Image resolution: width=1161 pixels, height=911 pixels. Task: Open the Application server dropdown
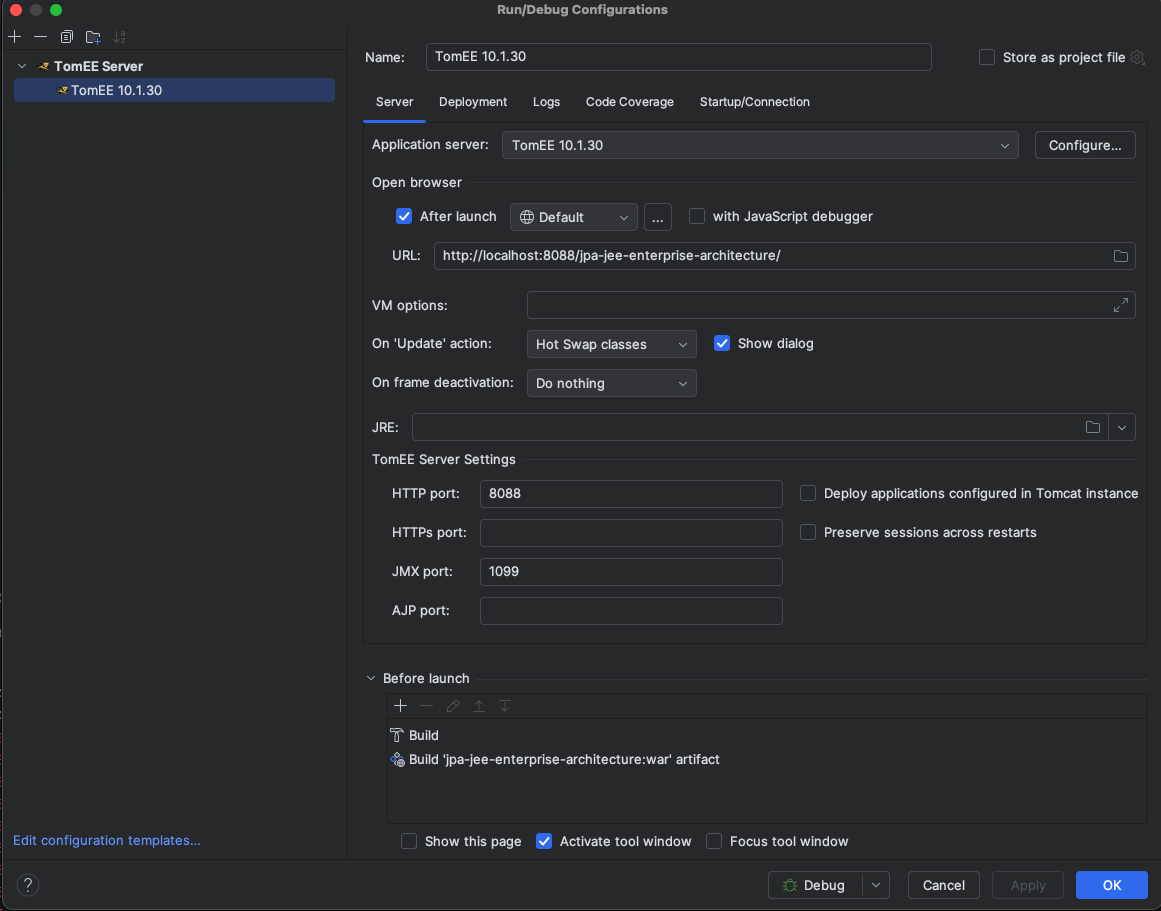point(760,145)
